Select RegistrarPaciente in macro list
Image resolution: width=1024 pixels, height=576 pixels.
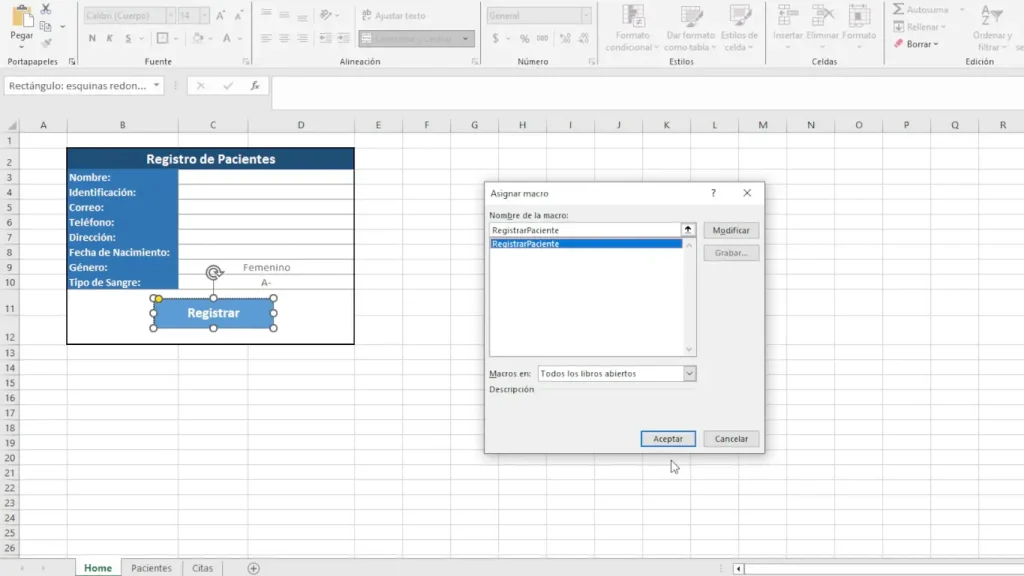coord(586,244)
